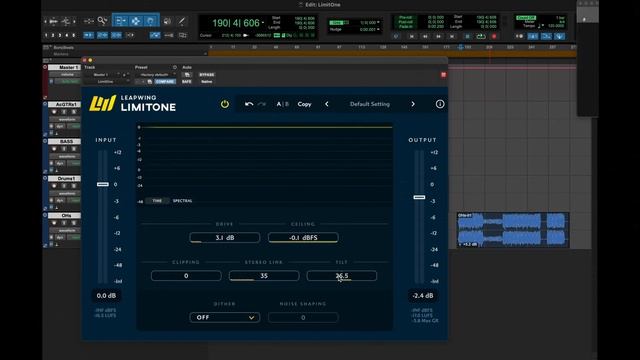The width and height of the screenshot is (640, 360).
Task: Click the Input fader handle
Action: click(x=102, y=184)
